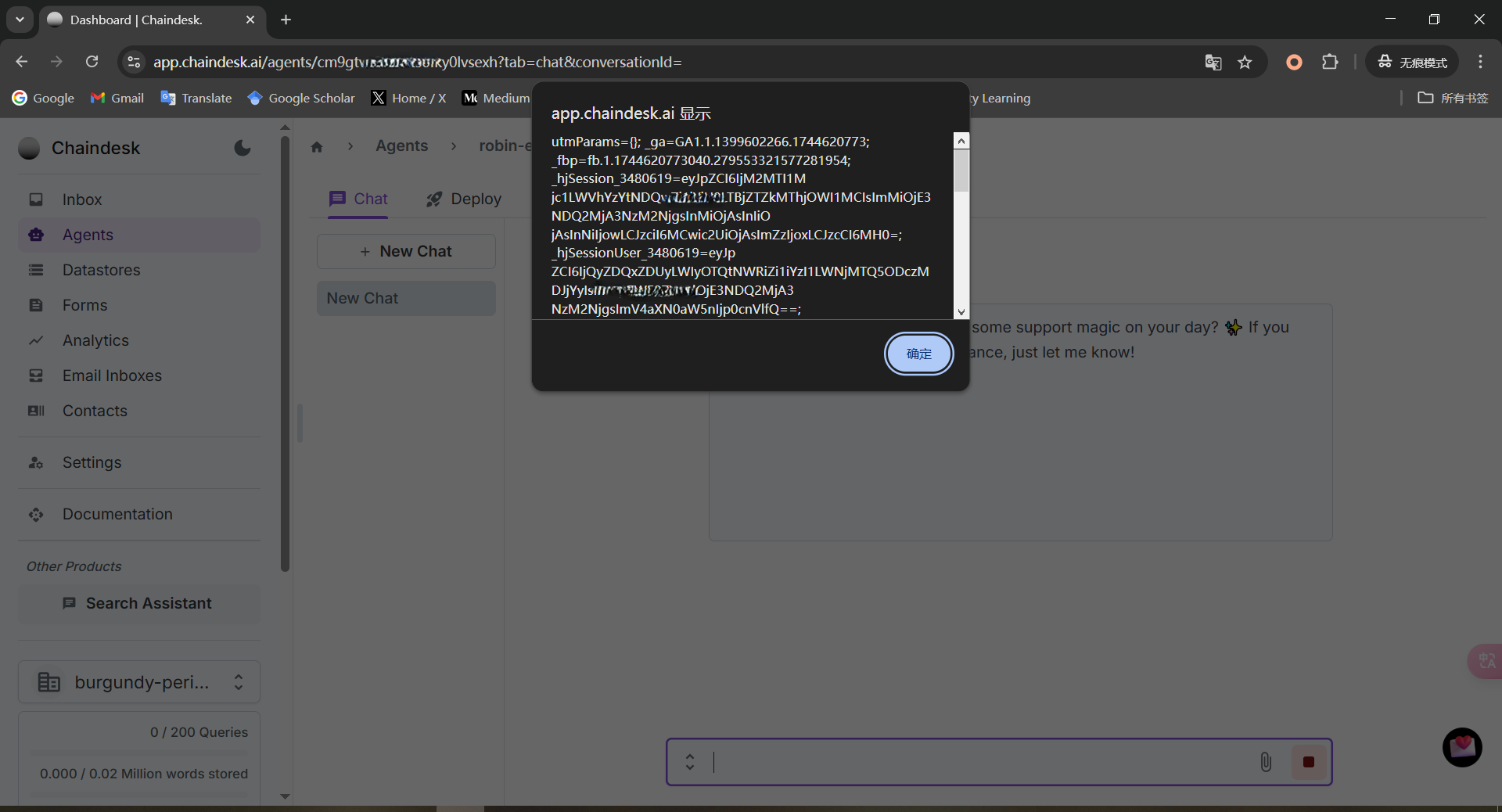Screen dimensions: 1502x812
Task: Switch to Deploy tab
Action: pyautogui.click(x=464, y=199)
